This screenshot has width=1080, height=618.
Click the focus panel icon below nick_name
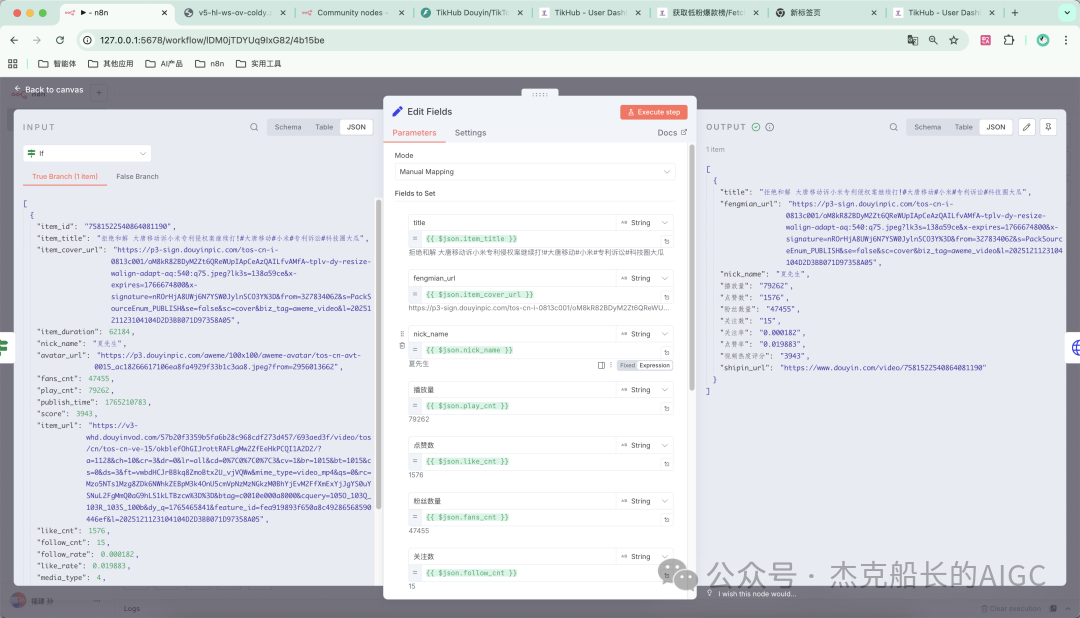pos(601,365)
